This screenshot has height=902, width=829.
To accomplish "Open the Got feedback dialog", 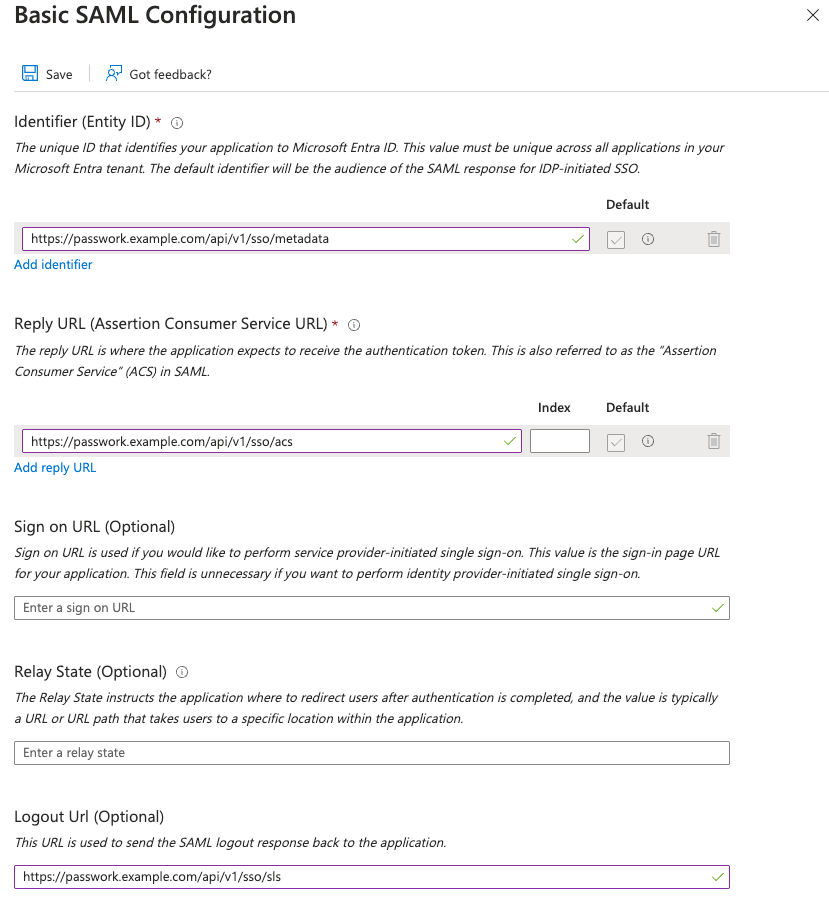I will pyautogui.click(x=158, y=73).
